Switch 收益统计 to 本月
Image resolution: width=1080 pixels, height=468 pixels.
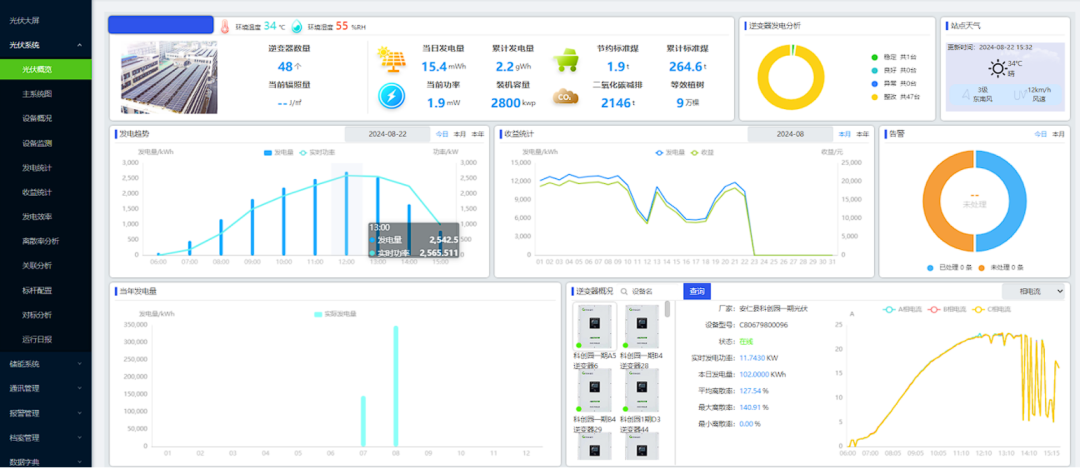(844, 134)
